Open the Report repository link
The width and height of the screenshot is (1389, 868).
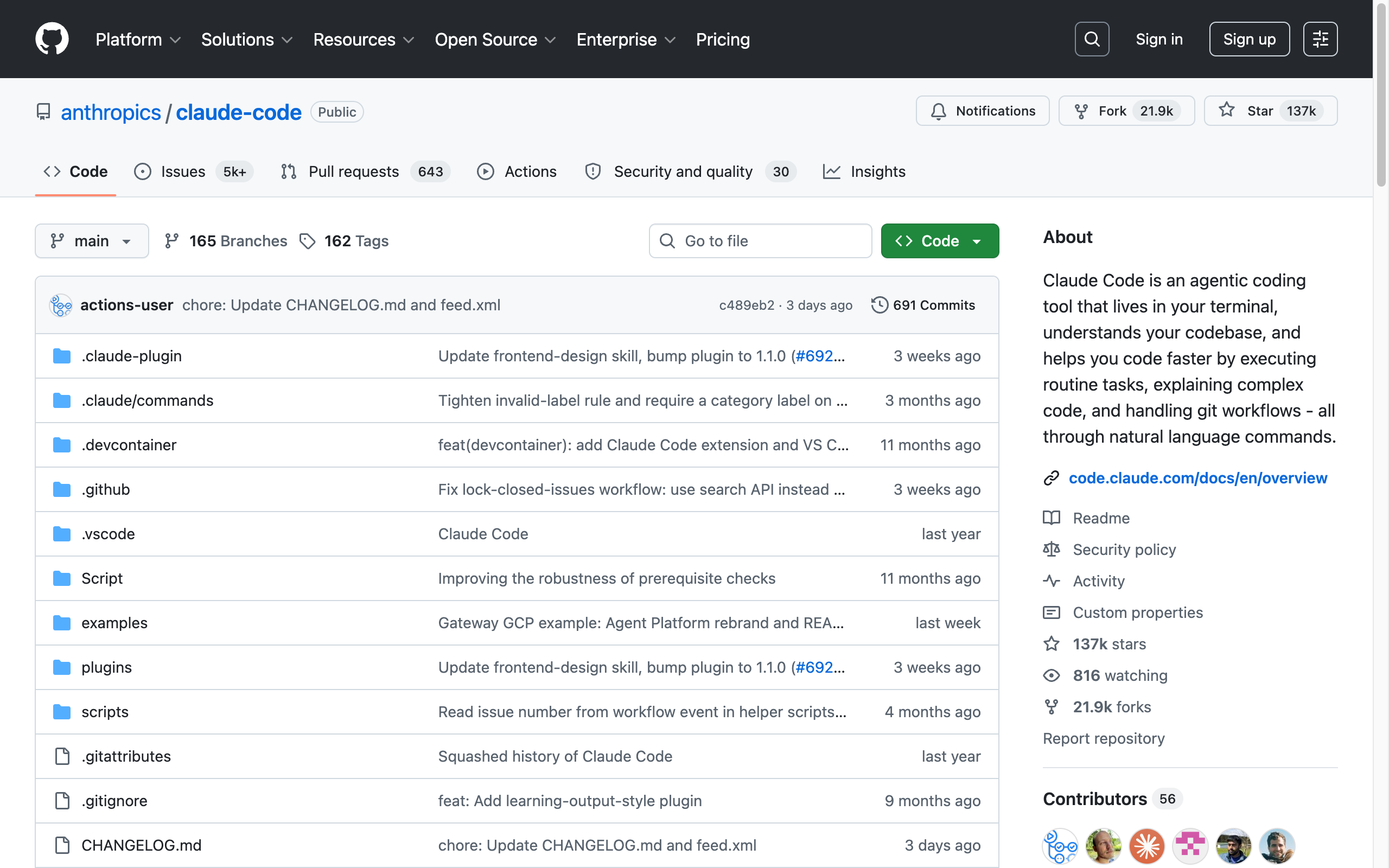click(1103, 738)
